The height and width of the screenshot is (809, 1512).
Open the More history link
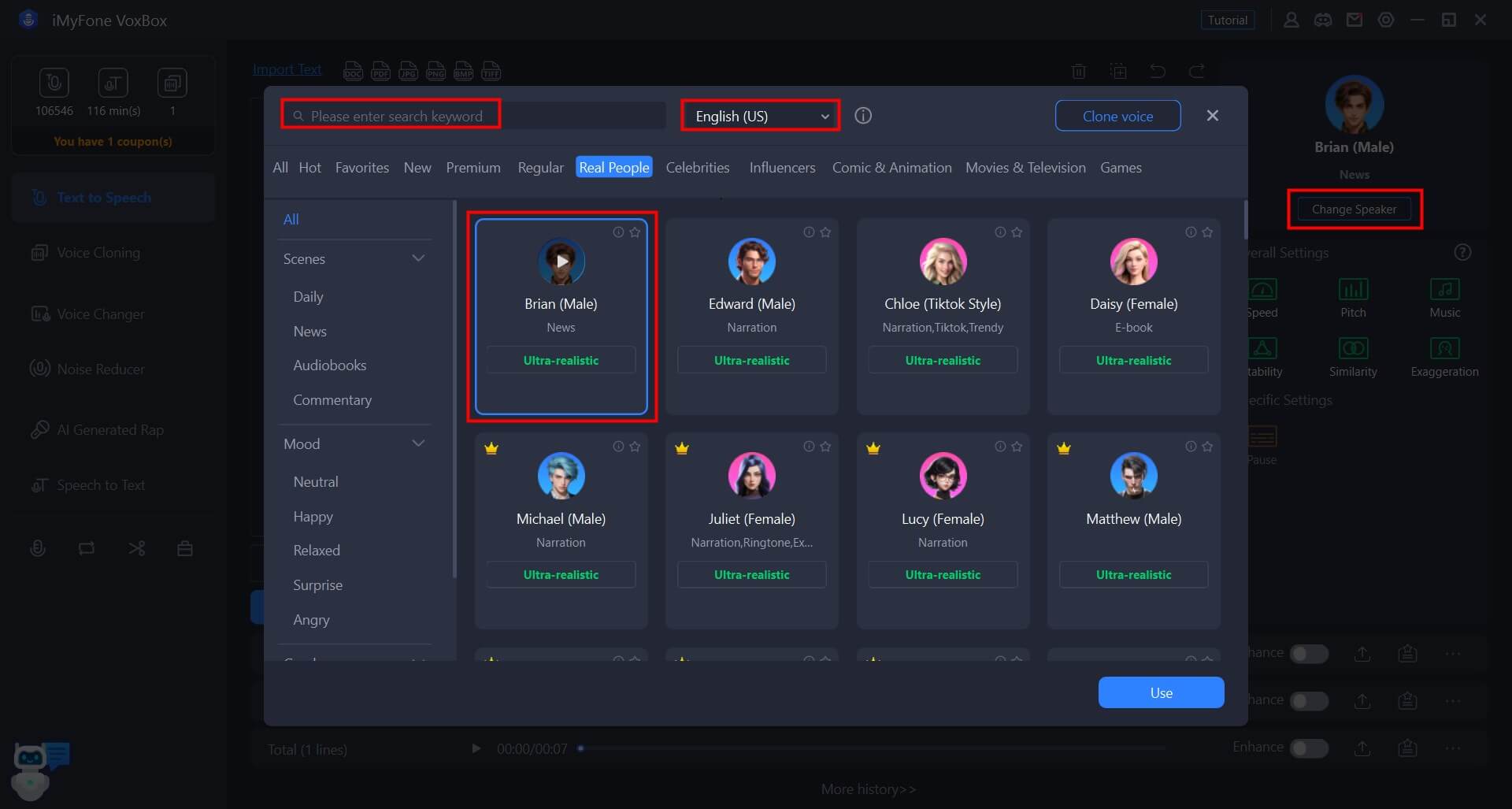[869, 789]
